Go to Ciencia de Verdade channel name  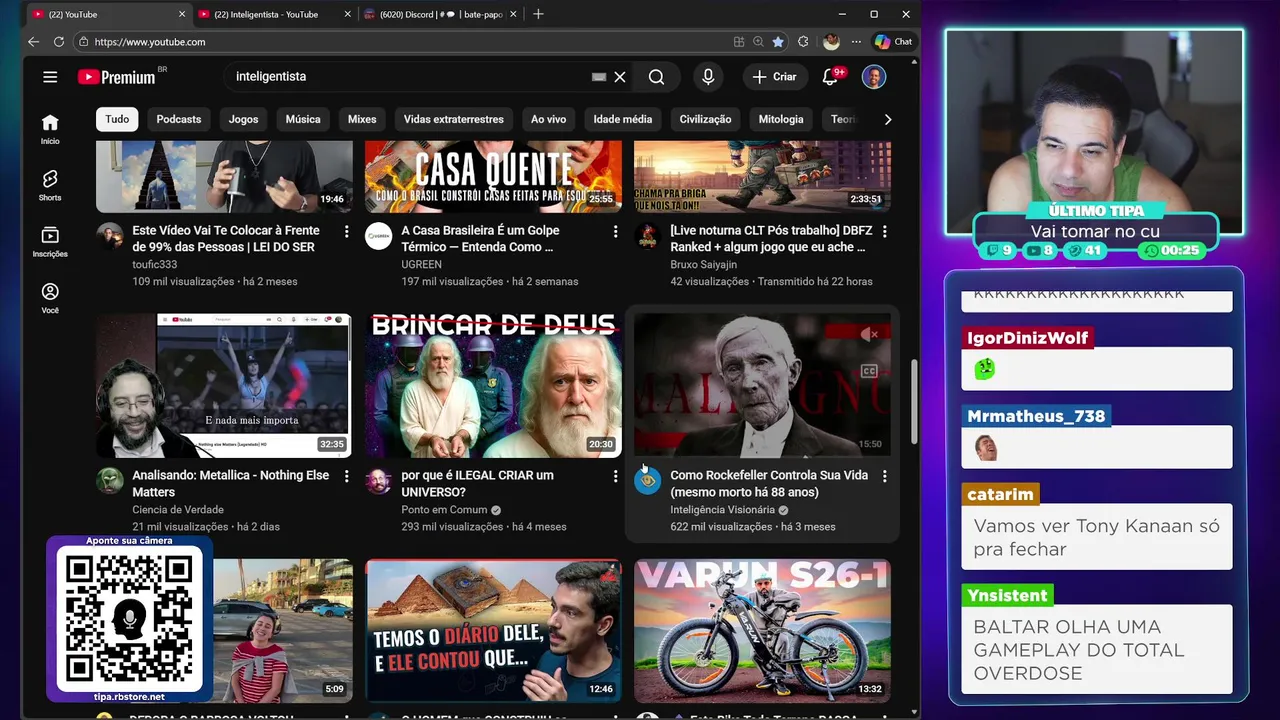[178, 510]
